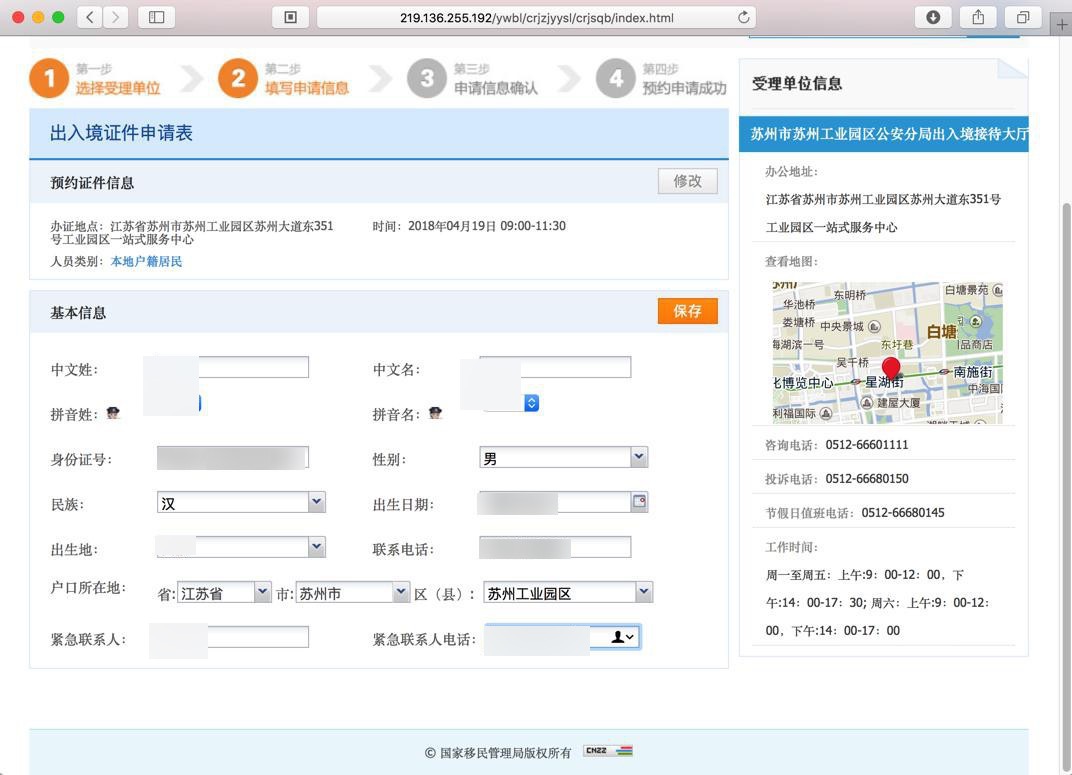This screenshot has height=775, width=1072.
Task: Open Reader view icon beside address bar
Action: (x=291, y=17)
